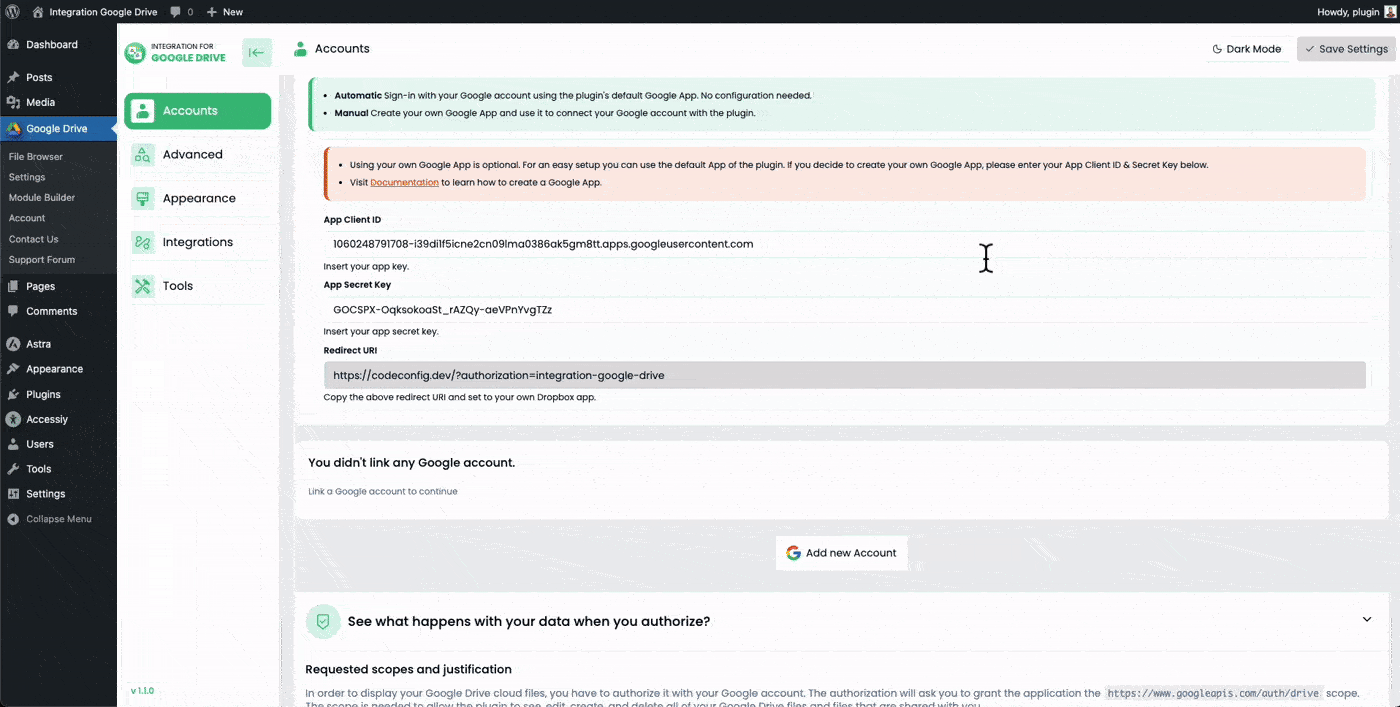Screen dimensions: 1400x707
Task: Click Integration Google Drive site name
Action: (x=102, y=12)
